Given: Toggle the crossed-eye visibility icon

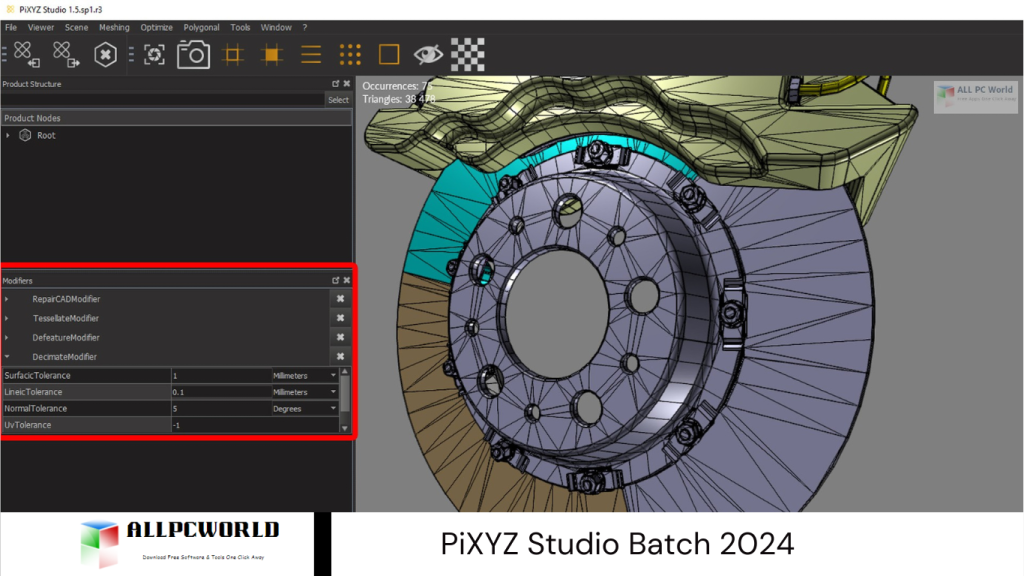Looking at the screenshot, I should 428,54.
